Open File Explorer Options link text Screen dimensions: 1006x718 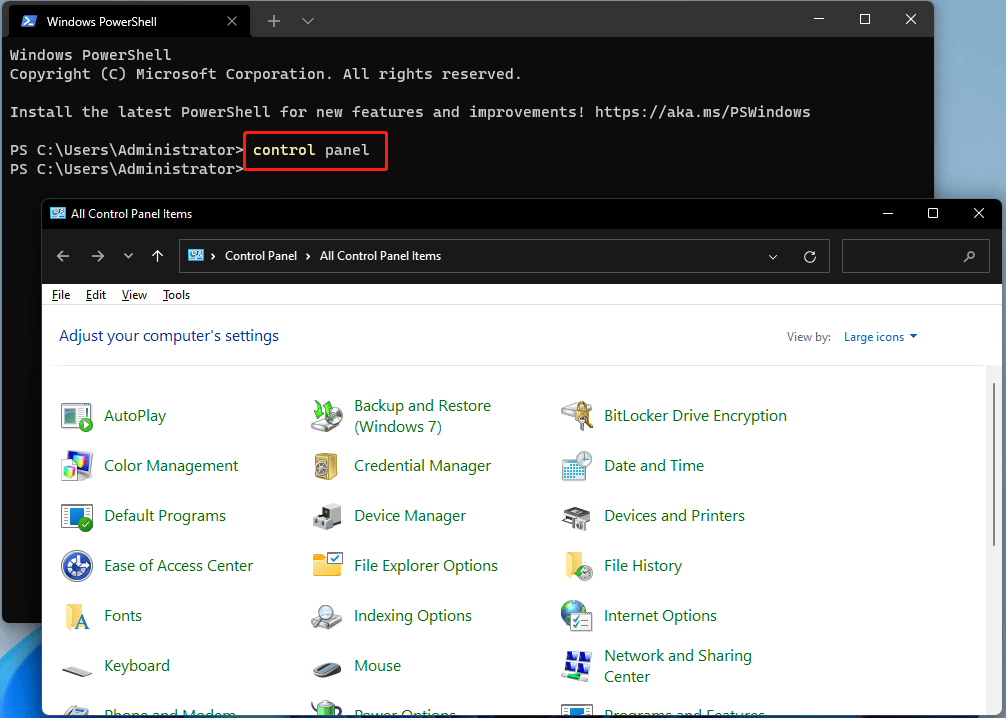[x=426, y=566]
